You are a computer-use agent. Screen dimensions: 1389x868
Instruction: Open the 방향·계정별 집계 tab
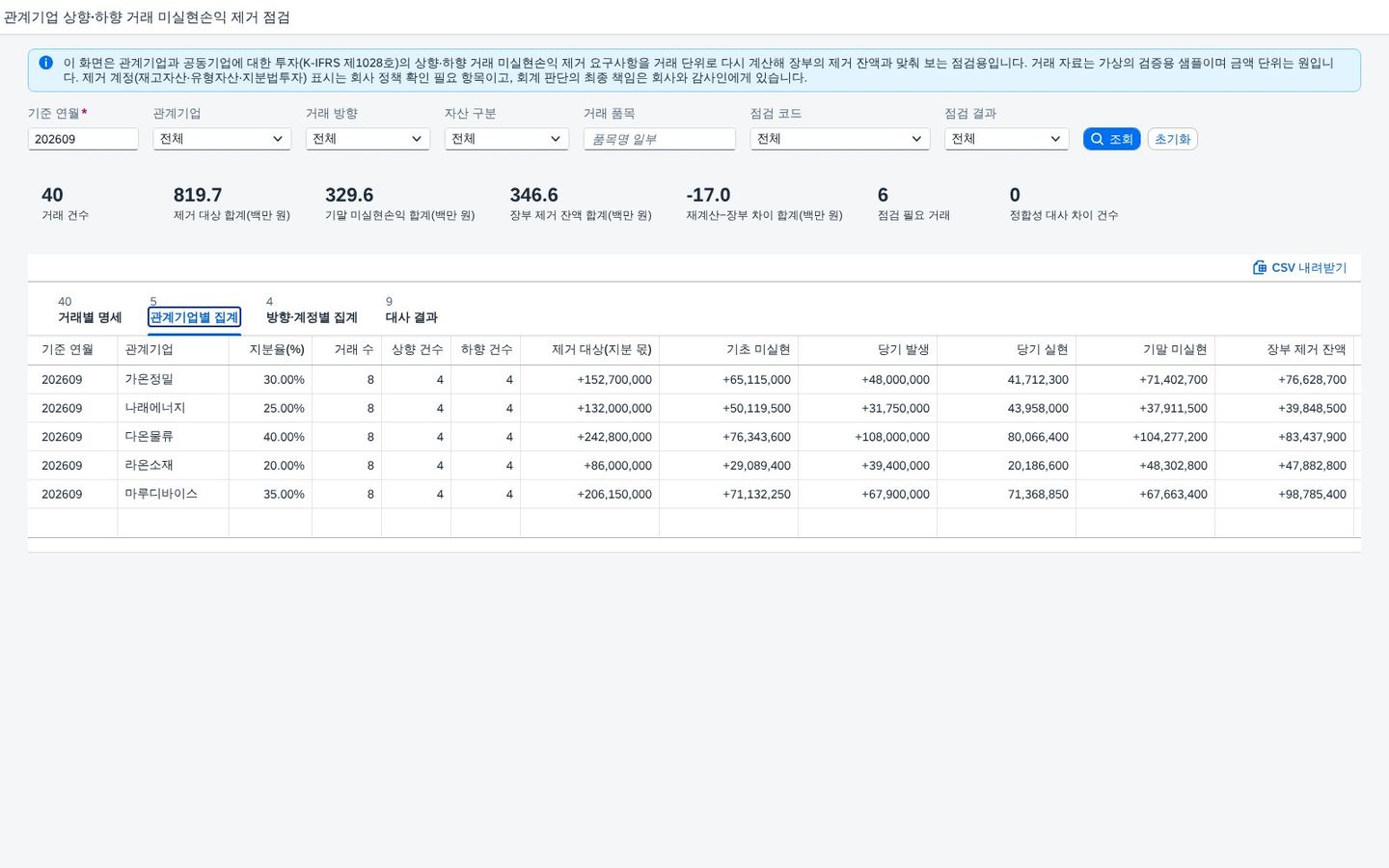(x=312, y=310)
